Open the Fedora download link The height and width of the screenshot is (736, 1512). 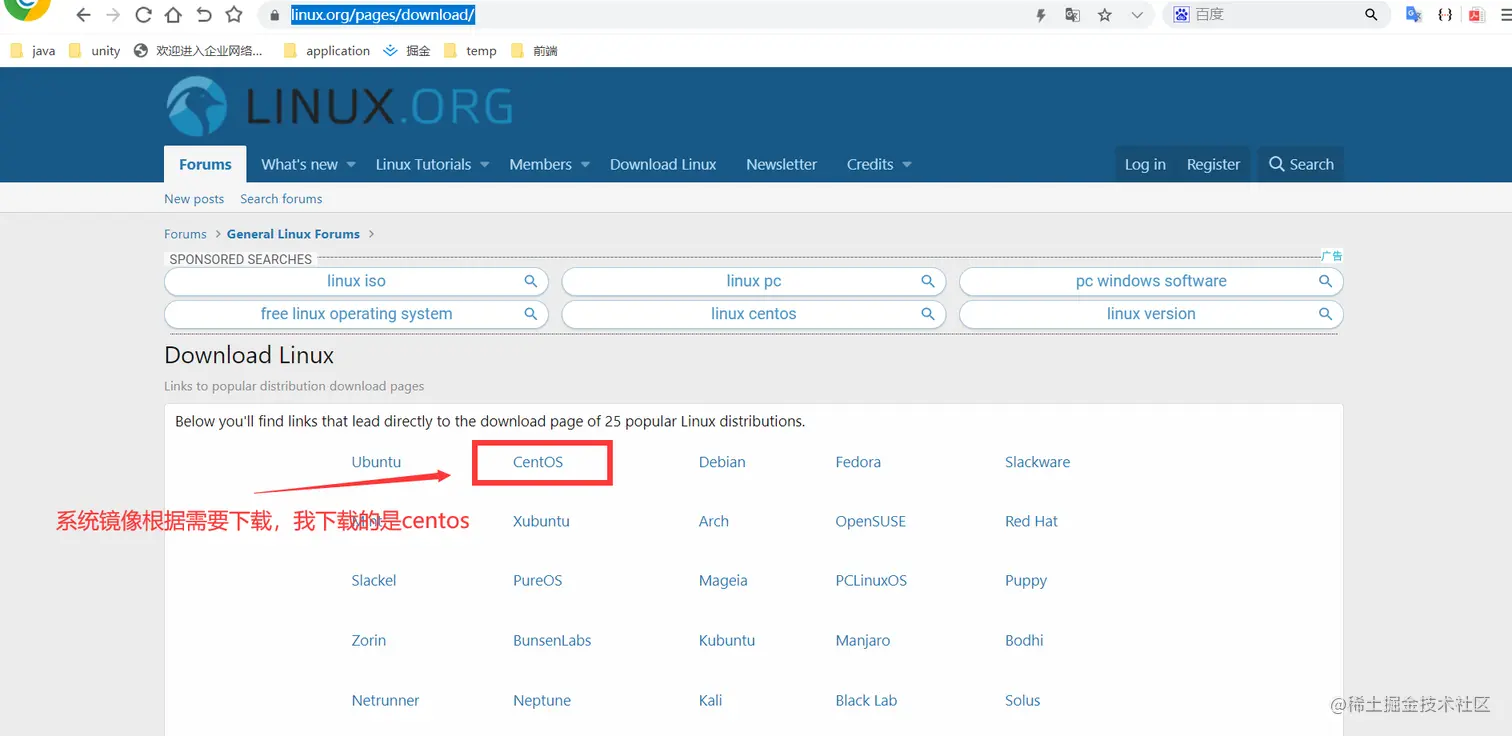tap(858, 462)
